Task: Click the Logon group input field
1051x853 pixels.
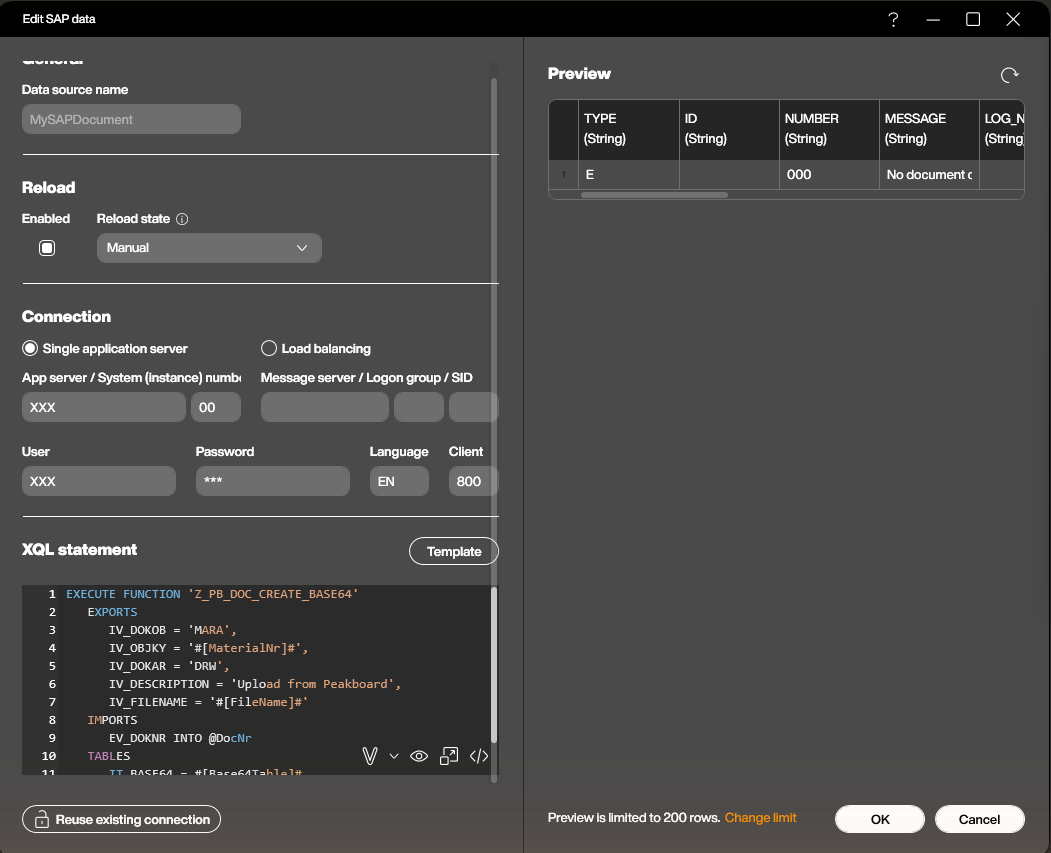Action: click(x=419, y=407)
